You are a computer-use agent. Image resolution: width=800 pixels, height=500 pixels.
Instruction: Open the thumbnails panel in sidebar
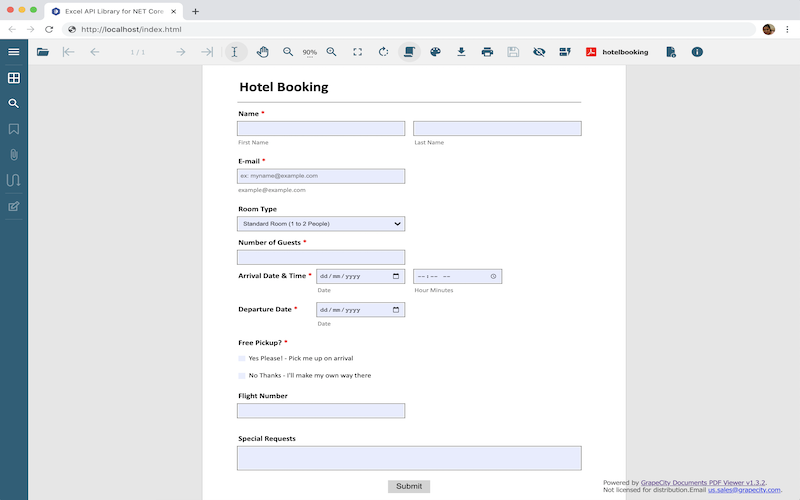14,78
